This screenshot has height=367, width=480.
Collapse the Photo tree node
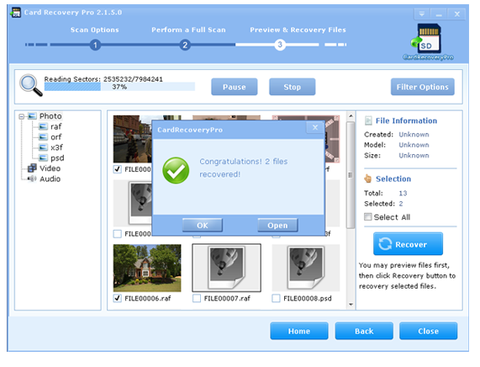click(22, 116)
